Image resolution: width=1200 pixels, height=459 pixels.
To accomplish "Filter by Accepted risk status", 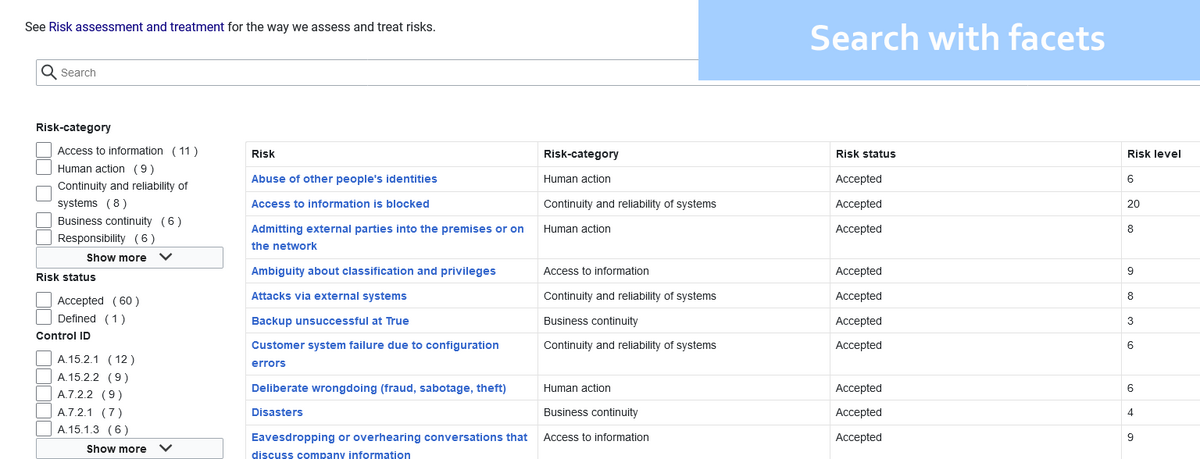I will [x=44, y=300].
